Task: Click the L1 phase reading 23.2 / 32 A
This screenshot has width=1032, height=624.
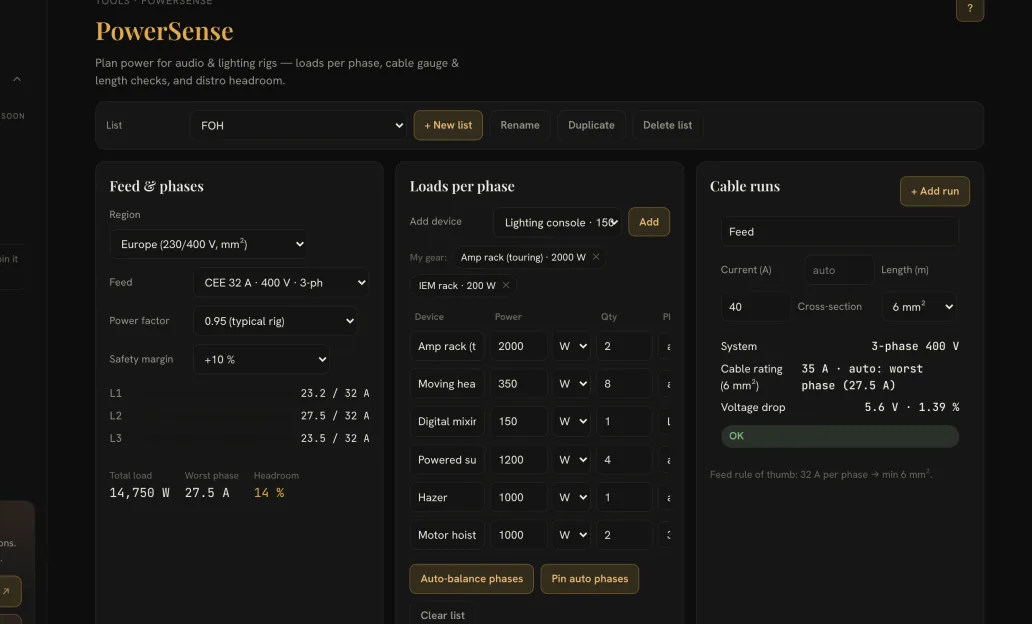Action: [x=335, y=393]
